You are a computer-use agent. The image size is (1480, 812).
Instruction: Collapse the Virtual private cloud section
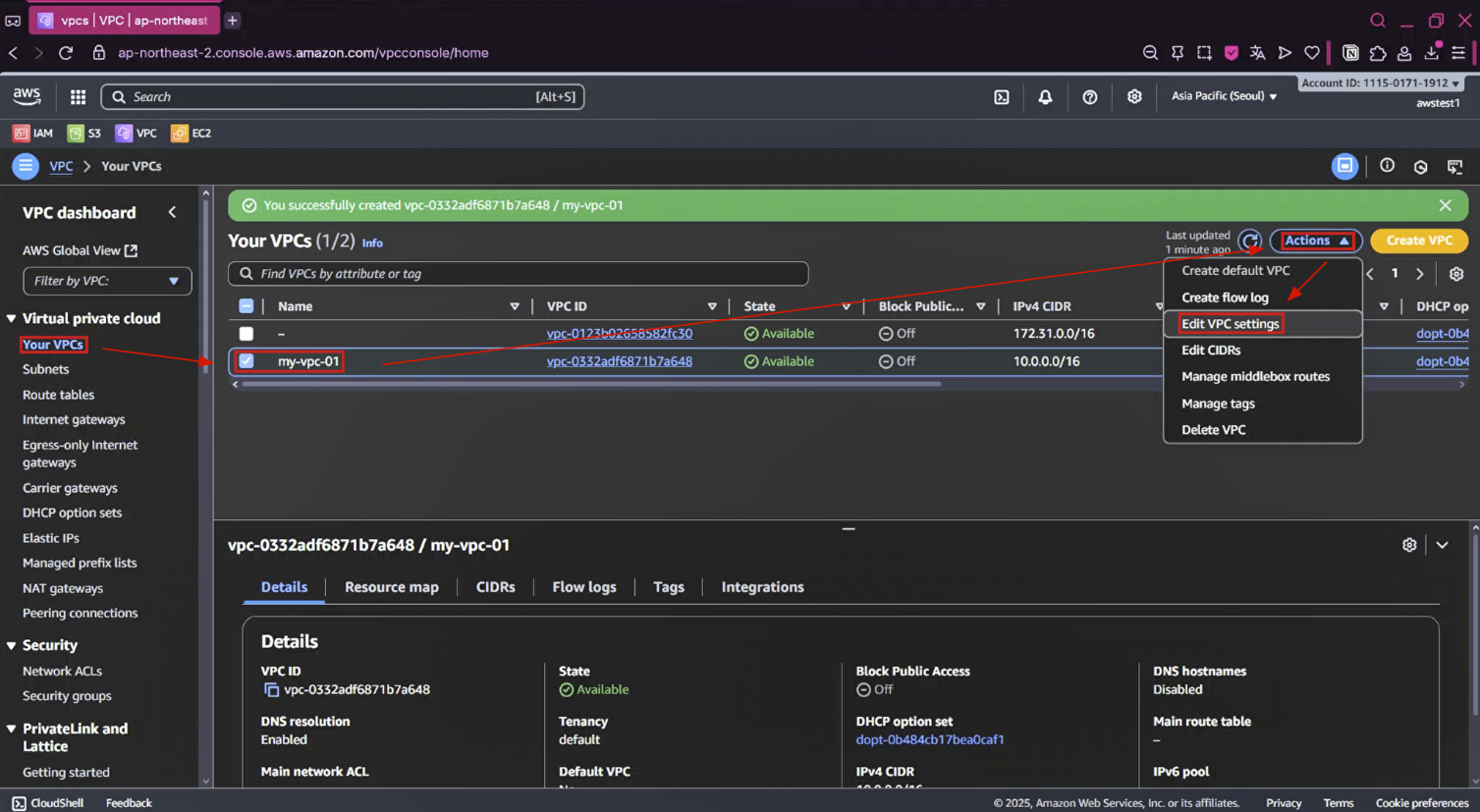click(x=12, y=318)
